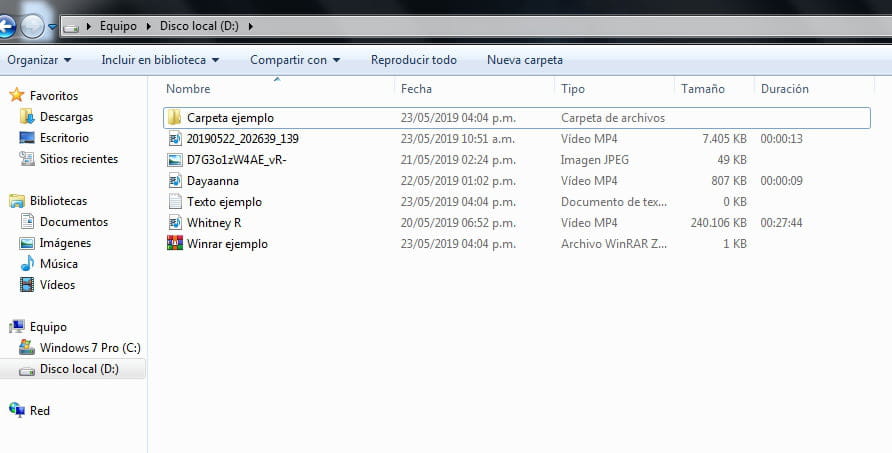Click Nueva carpeta button
The width and height of the screenshot is (892, 453).
pyautogui.click(x=525, y=60)
